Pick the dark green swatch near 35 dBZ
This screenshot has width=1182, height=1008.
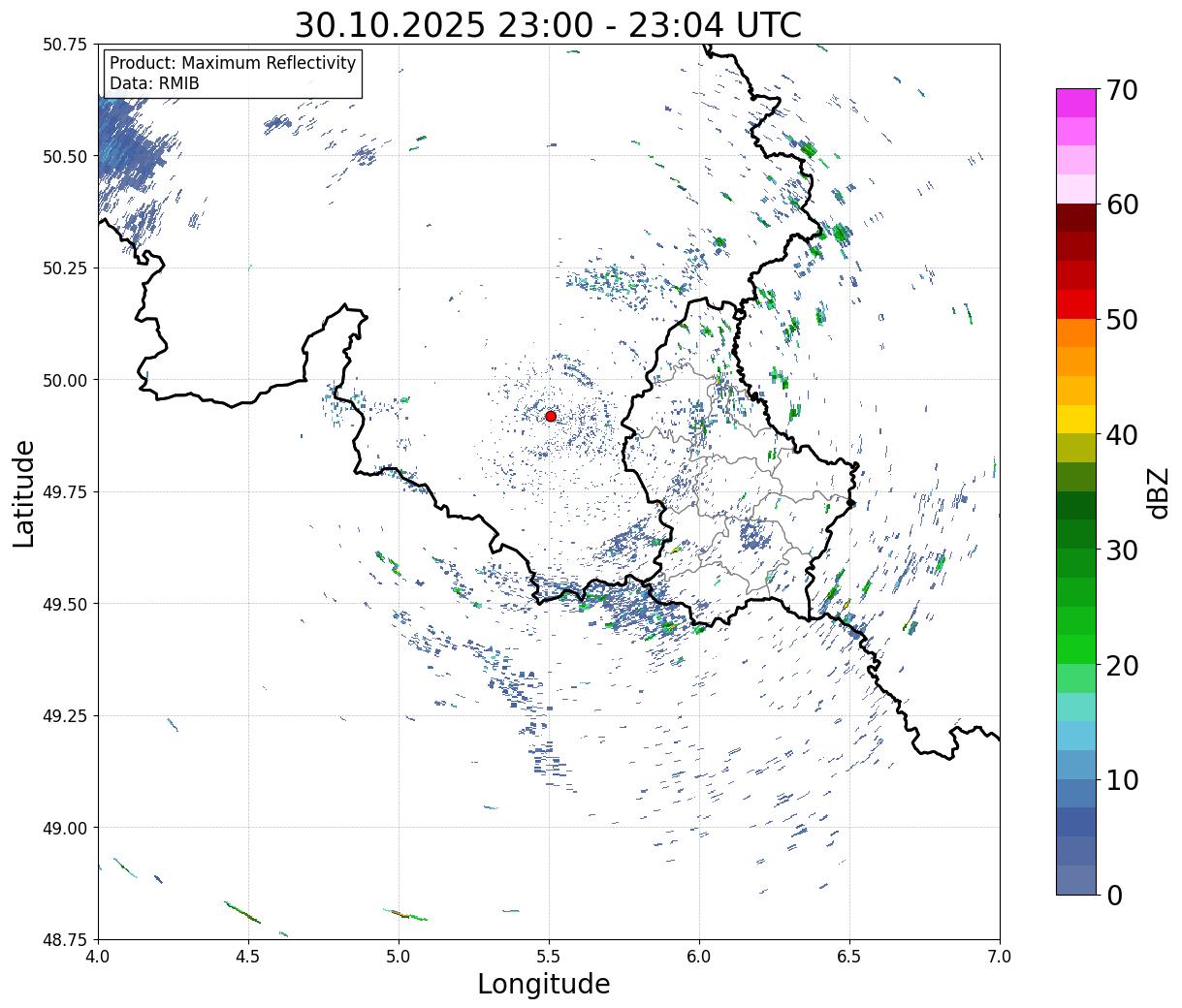coord(1076,505)
